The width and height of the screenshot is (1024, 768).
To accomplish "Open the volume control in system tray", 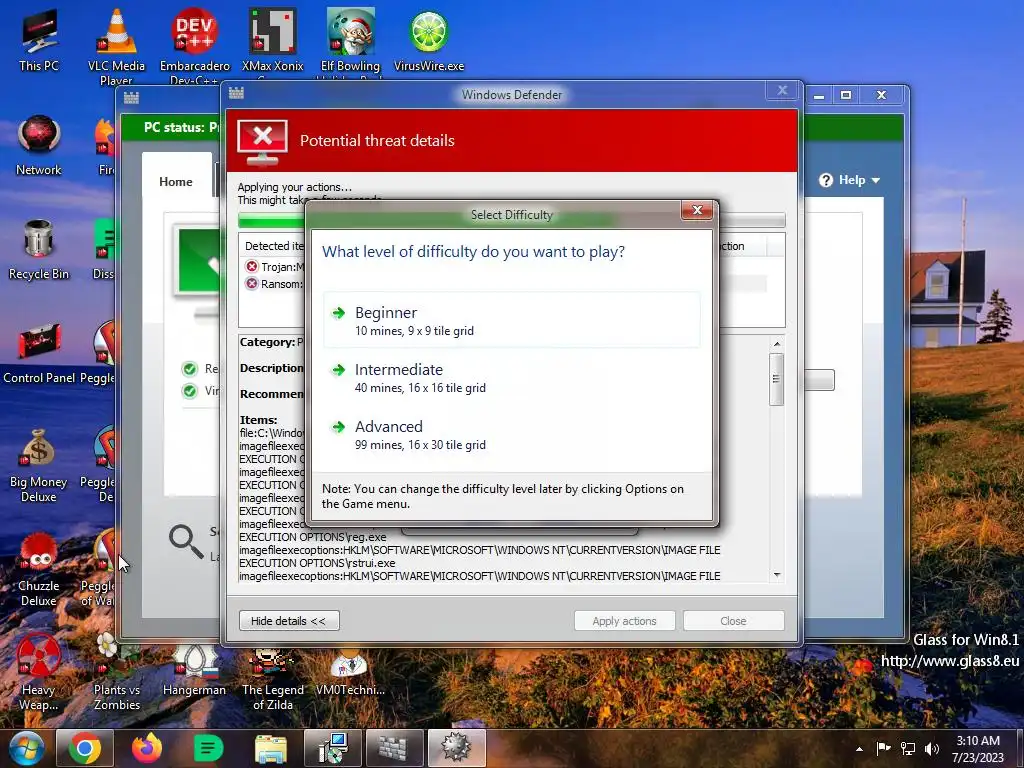I will pos(932,748).
